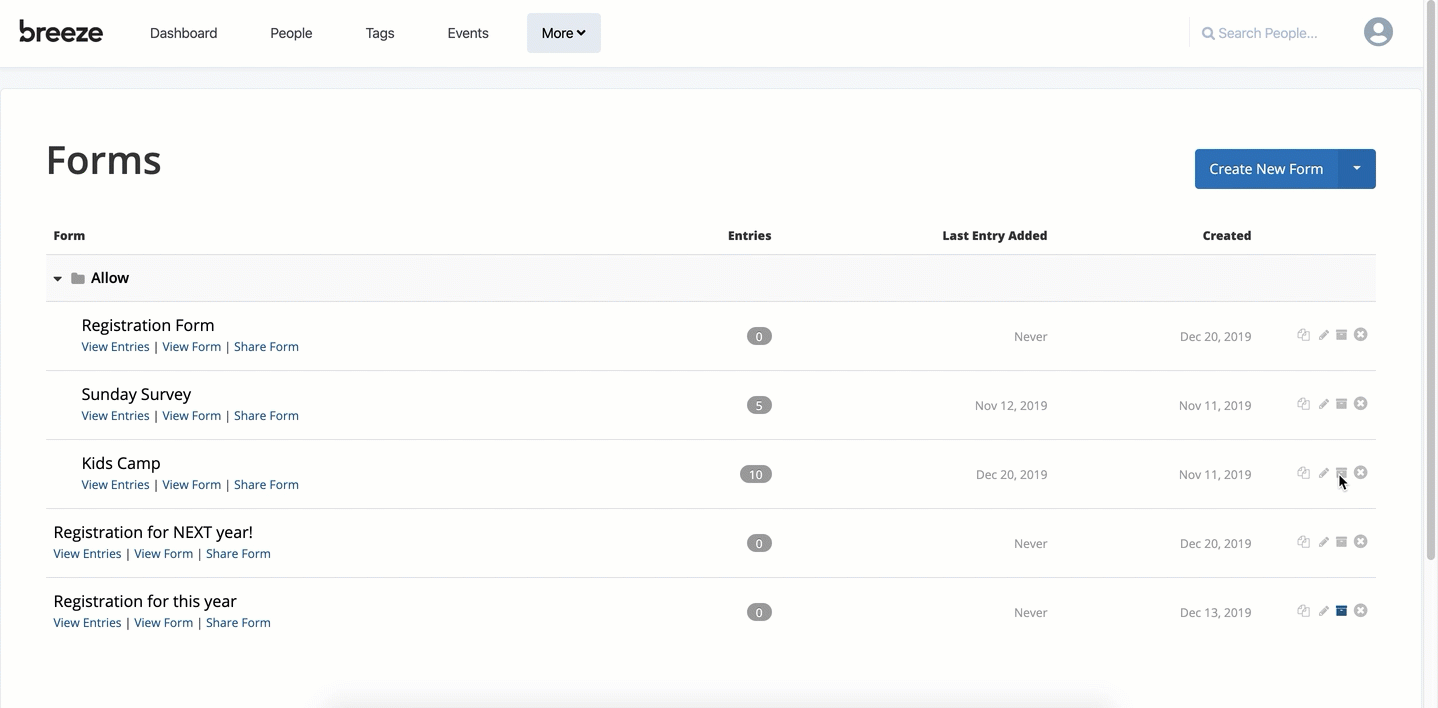Share the Kids Camp form

point(266,484)
